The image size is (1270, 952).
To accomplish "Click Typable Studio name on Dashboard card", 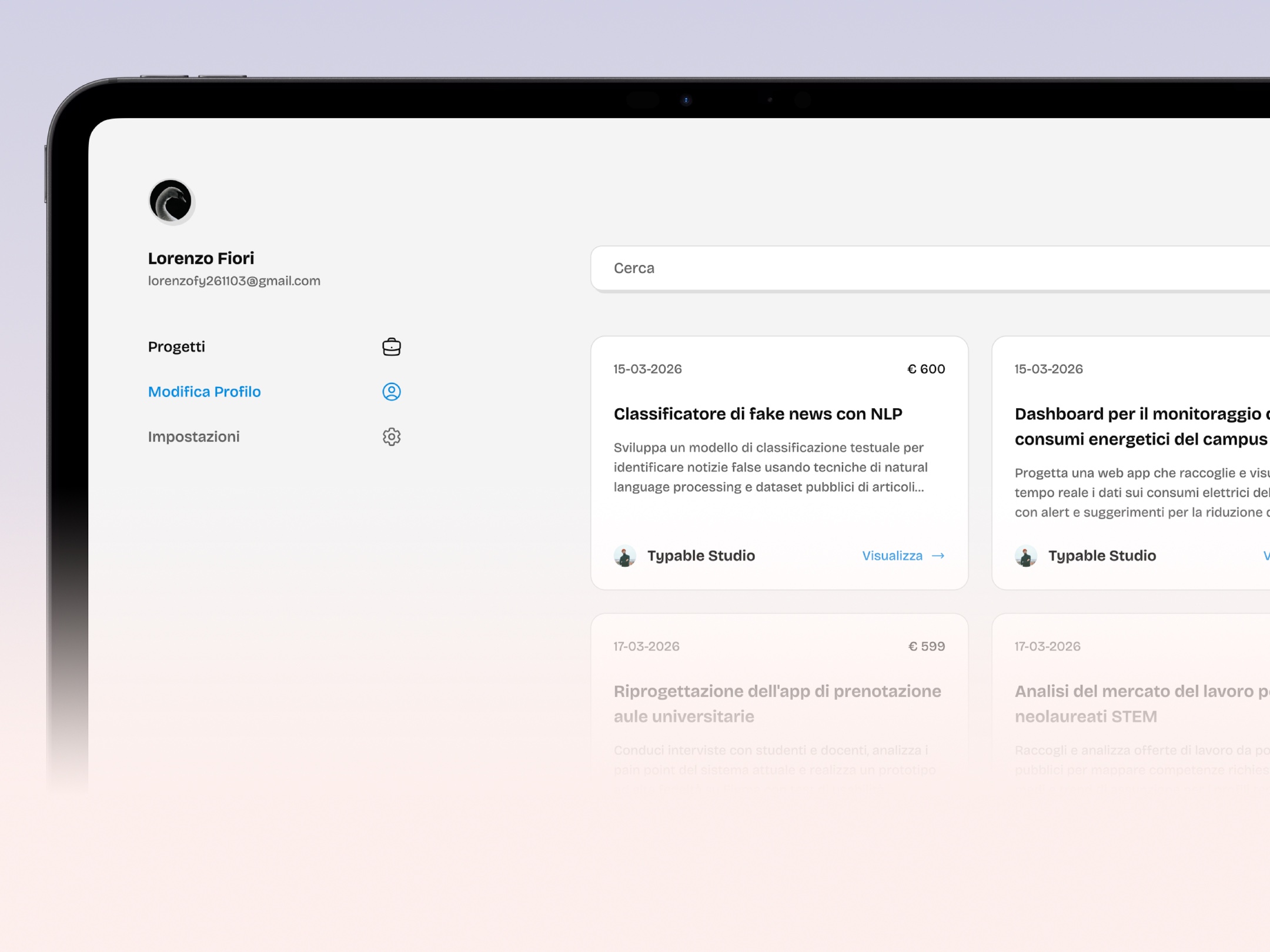I will 1102,556.
